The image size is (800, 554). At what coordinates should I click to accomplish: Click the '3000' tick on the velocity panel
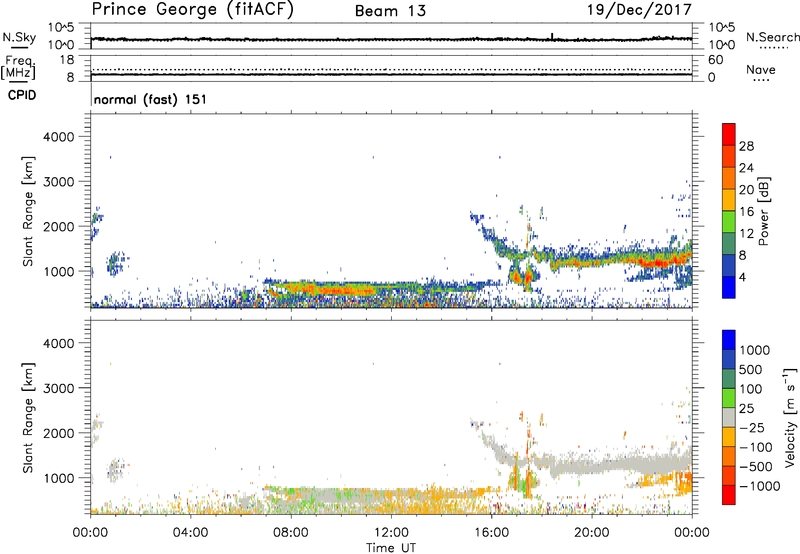point(59,388)
